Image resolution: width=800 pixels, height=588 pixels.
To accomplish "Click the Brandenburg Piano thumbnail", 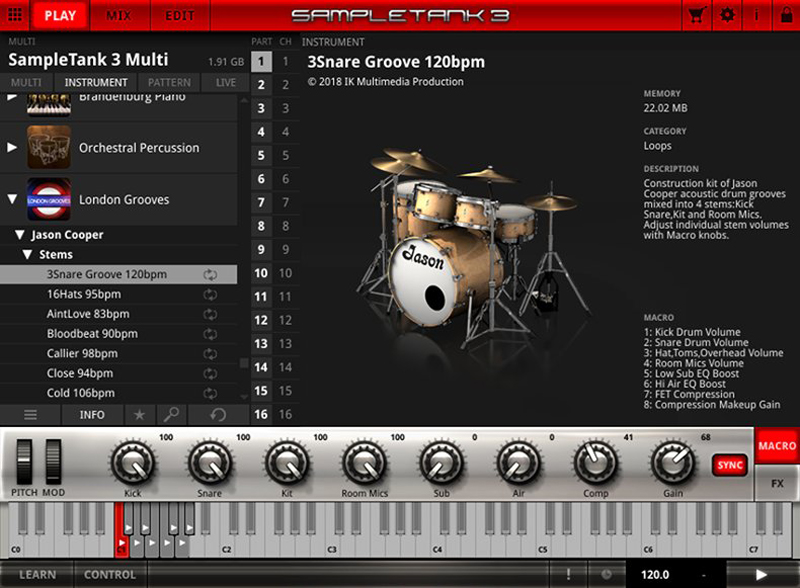I will click(x=48, y=105).
